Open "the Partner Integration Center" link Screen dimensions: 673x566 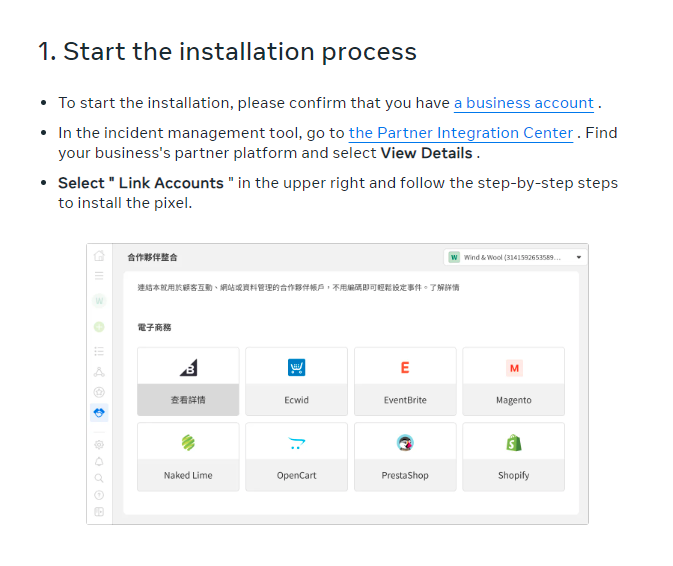coord(461,133)
